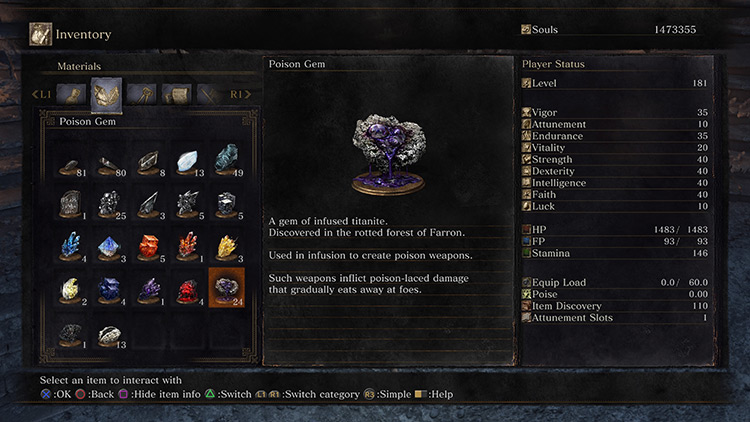Switch to the crossed weapons category tab
The height and width of the screenshot is (422, 750).
click(x=210, y=94)
